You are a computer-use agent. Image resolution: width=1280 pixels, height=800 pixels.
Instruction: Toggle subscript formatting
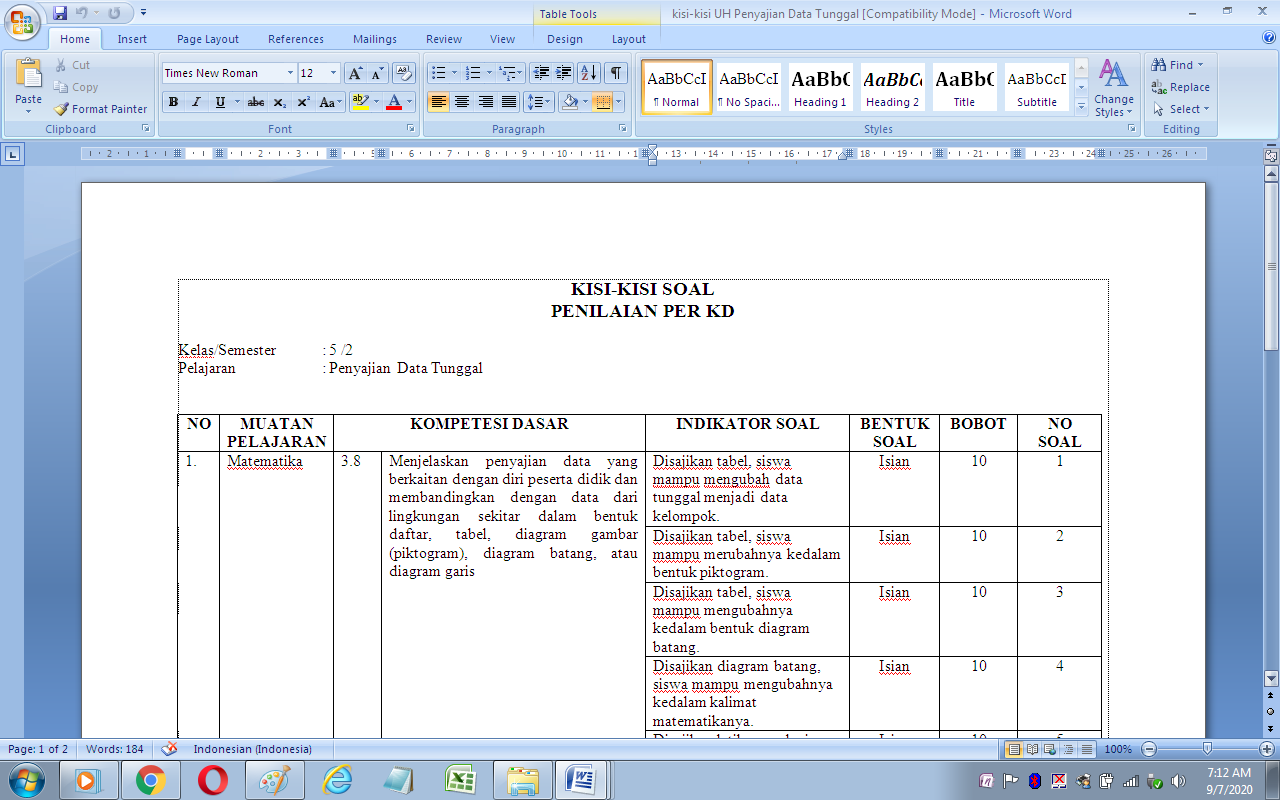(280, 102)
